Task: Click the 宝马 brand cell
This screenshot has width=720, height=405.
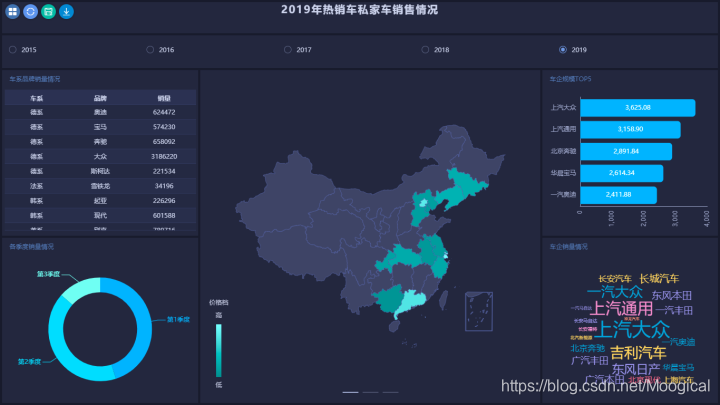Action: (100, 127)
